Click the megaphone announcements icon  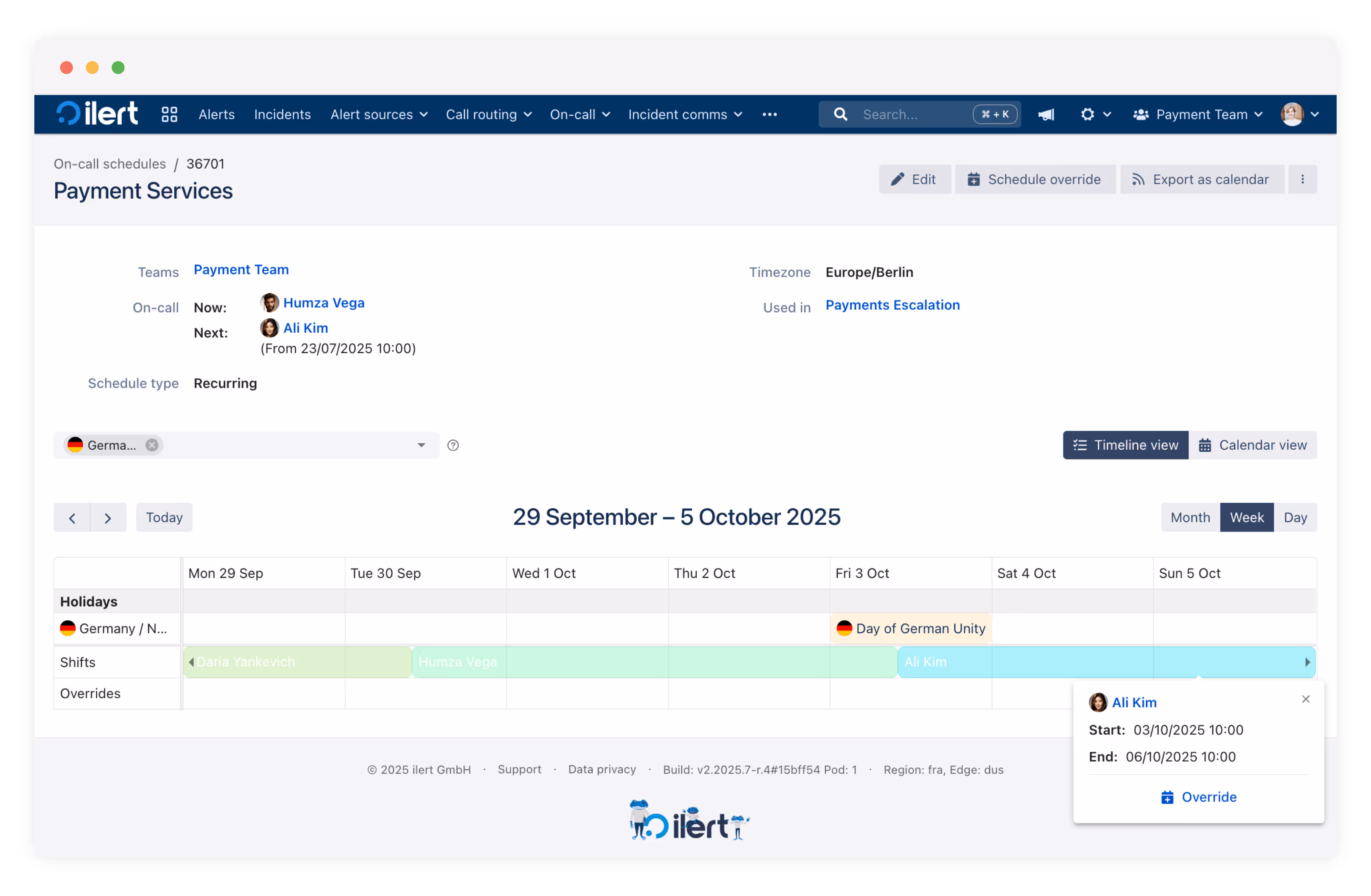1046,114
